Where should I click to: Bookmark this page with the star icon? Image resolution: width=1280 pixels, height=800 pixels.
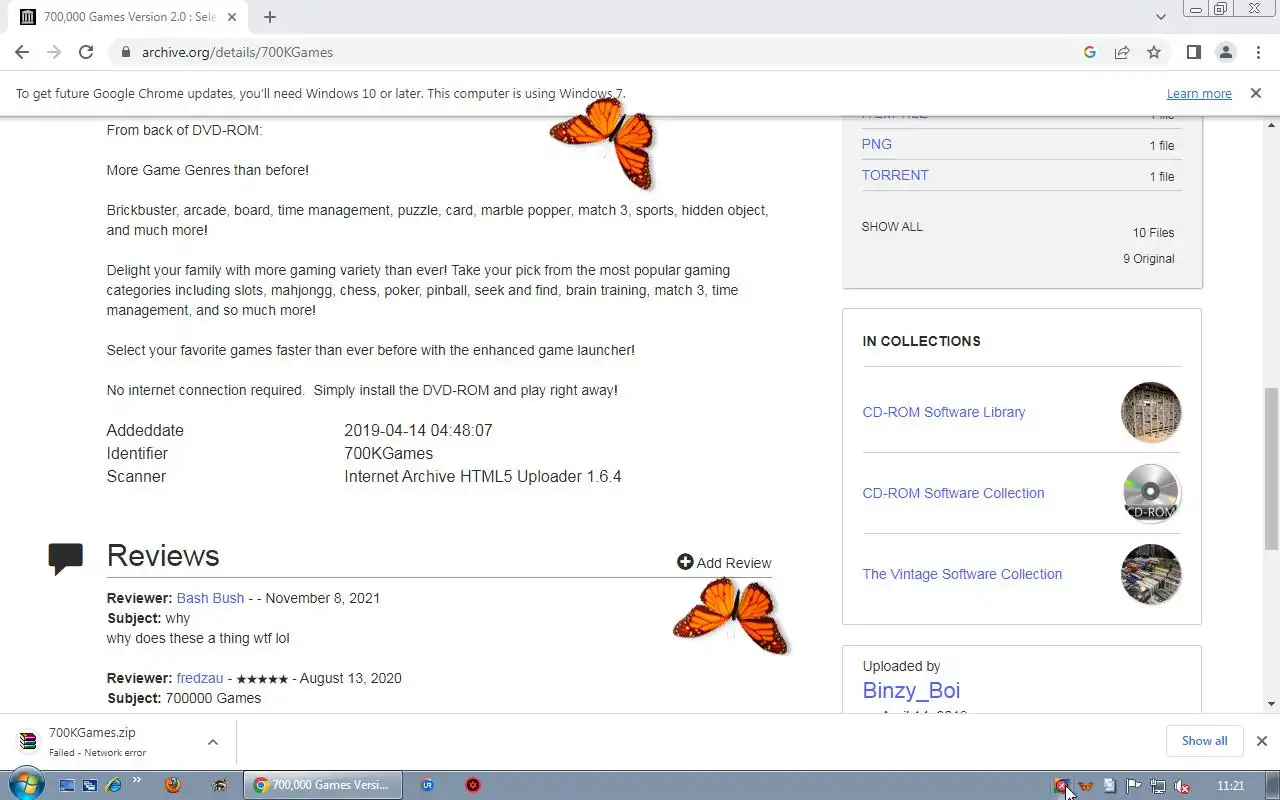[x=1154, y=52]
